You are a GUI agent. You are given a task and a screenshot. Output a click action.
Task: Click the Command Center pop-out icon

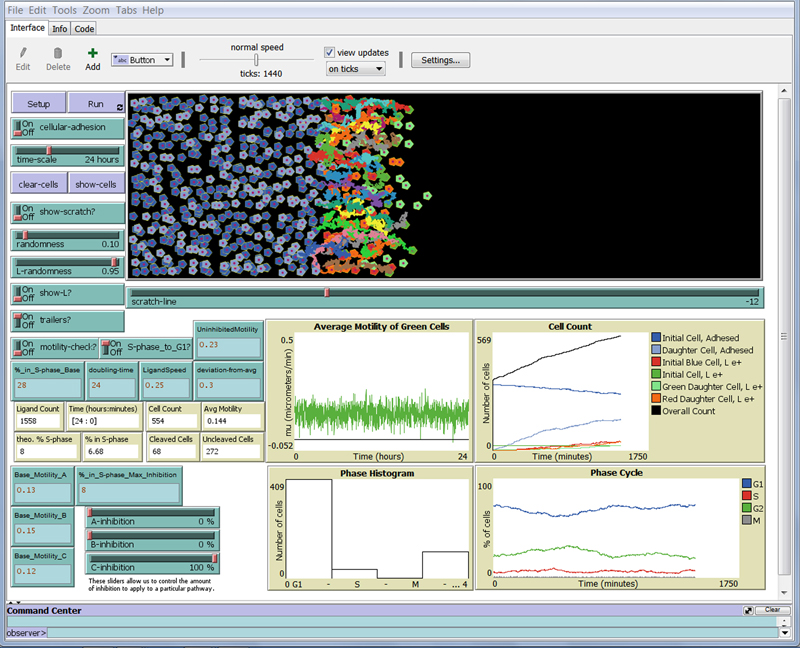pyautogui.click(x=748, y=609)
